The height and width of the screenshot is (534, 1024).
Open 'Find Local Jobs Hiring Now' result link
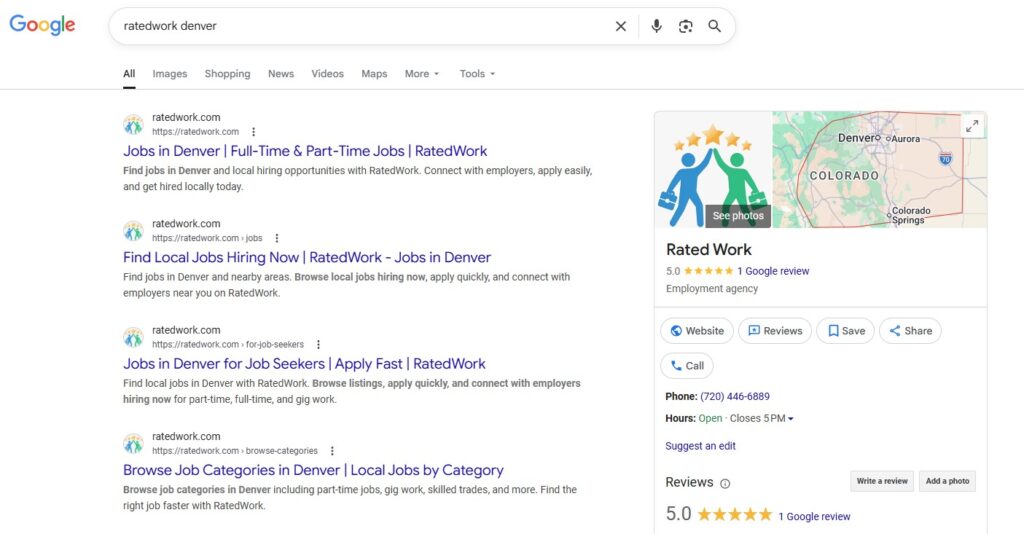point(307,257)
